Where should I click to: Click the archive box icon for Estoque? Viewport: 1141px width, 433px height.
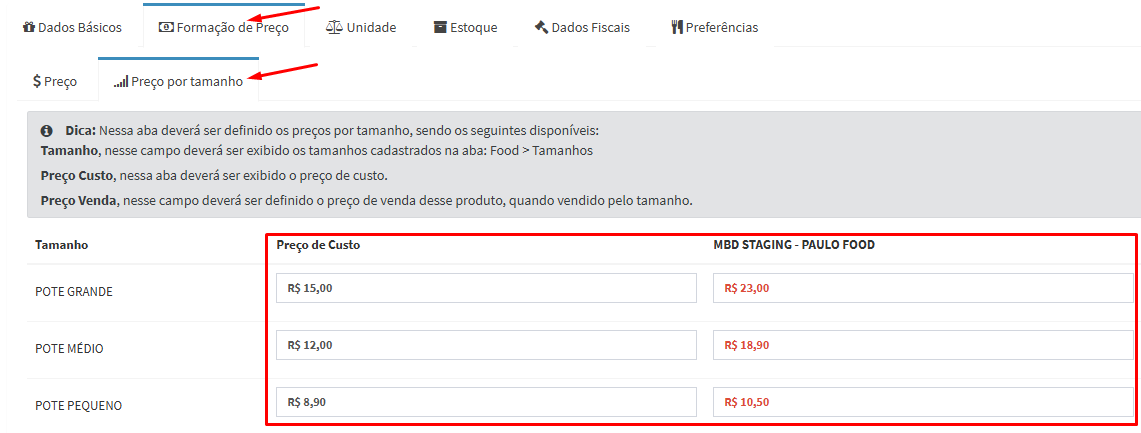[x=440, y=27]
